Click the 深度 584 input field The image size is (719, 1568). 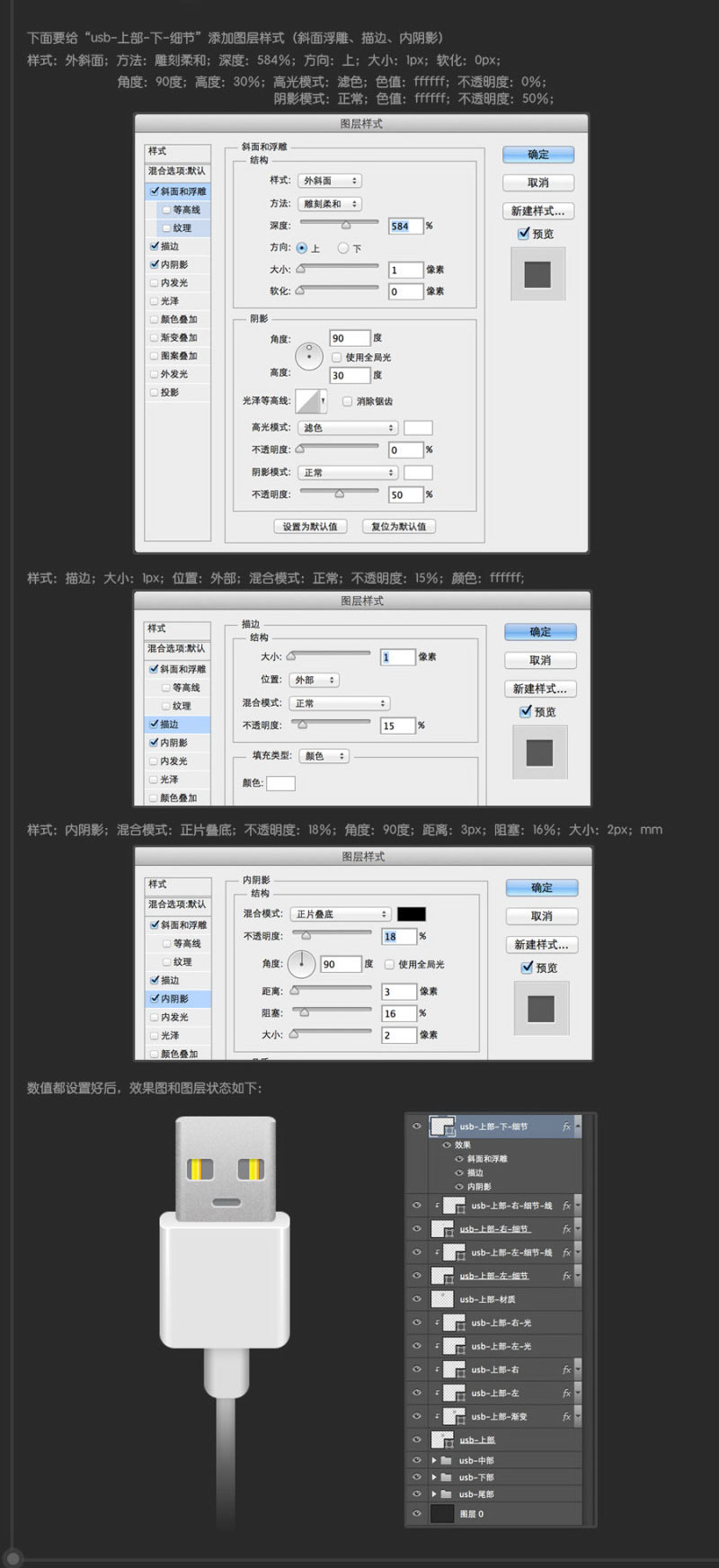click(405, 226)
